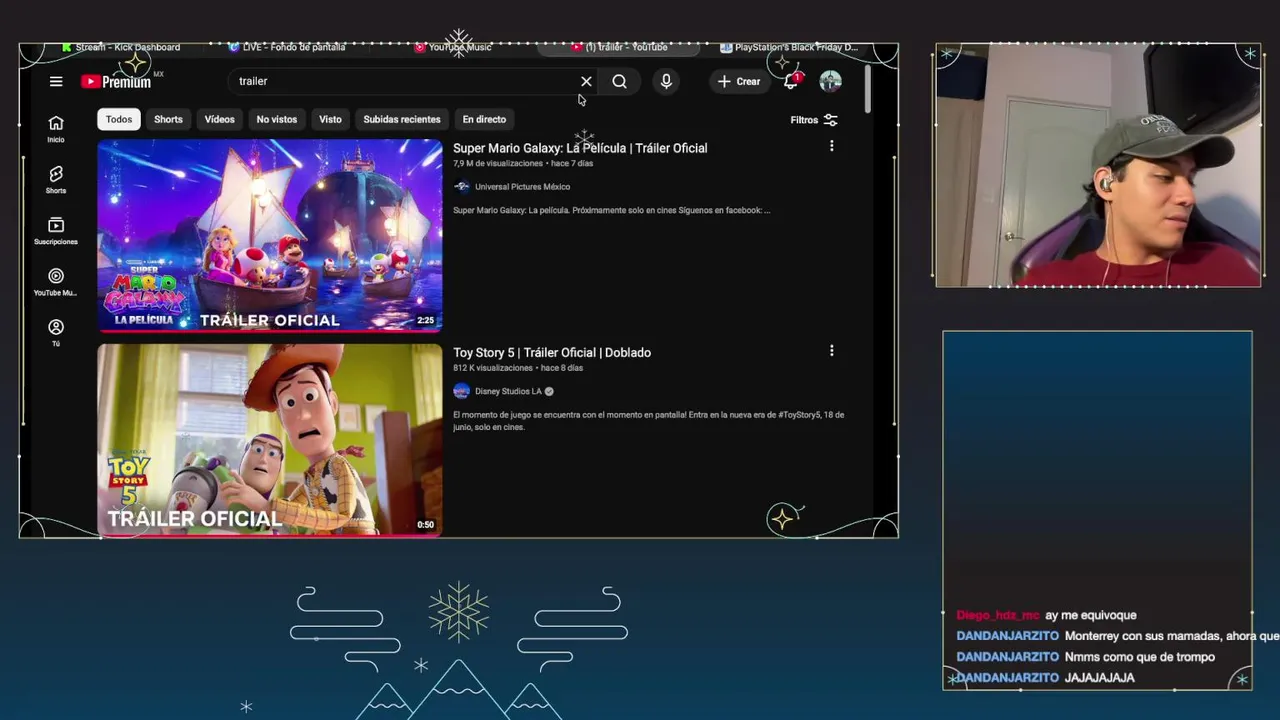Play the Toy Story 5 trailer thumbnail

(x=270, y=440)
